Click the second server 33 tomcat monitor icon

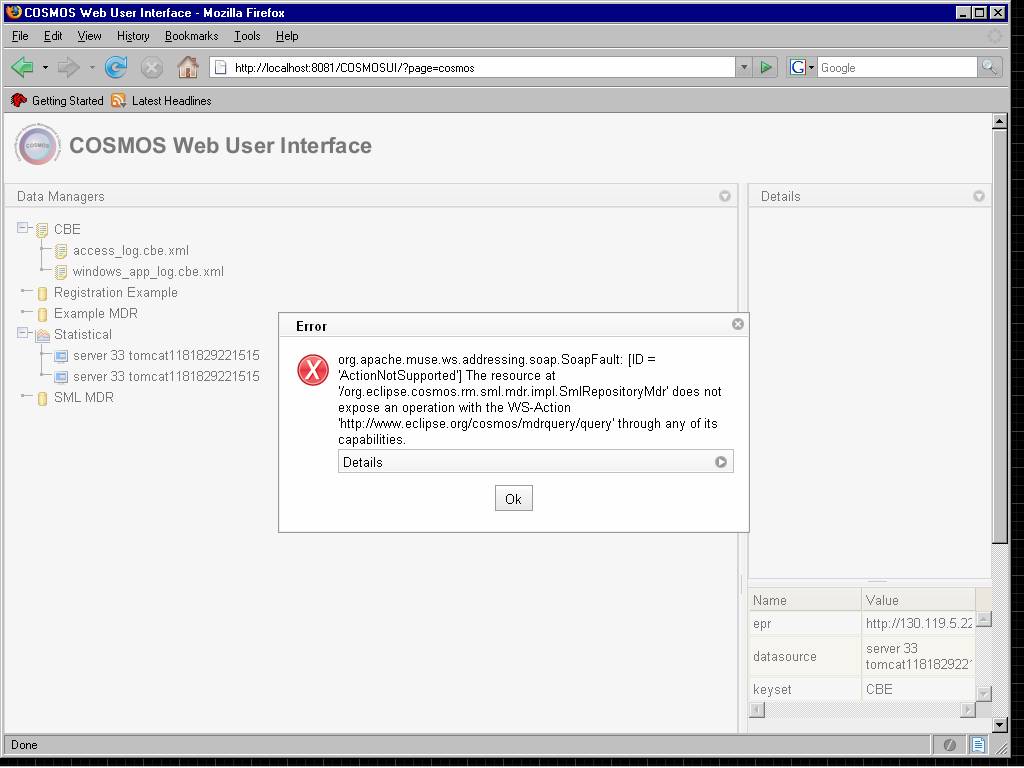[61, 377]
